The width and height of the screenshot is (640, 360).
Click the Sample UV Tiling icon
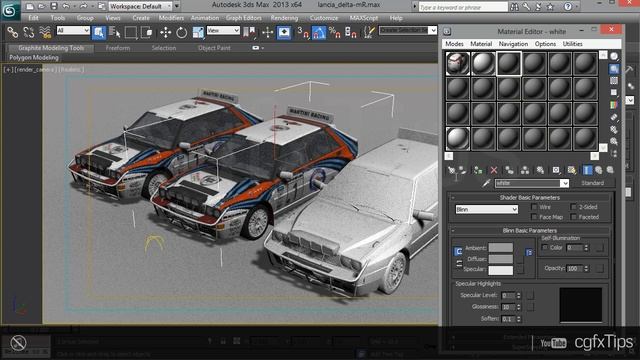click(614, 93)
